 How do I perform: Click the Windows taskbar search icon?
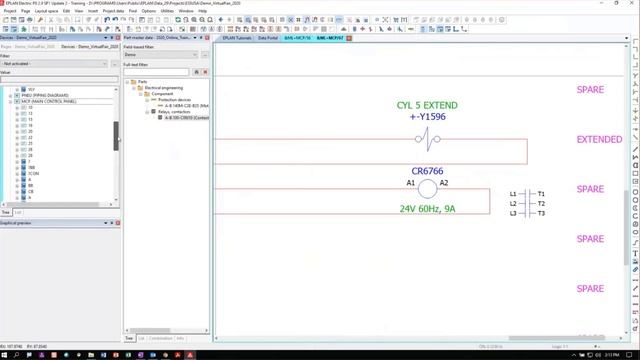pos(16,355)
